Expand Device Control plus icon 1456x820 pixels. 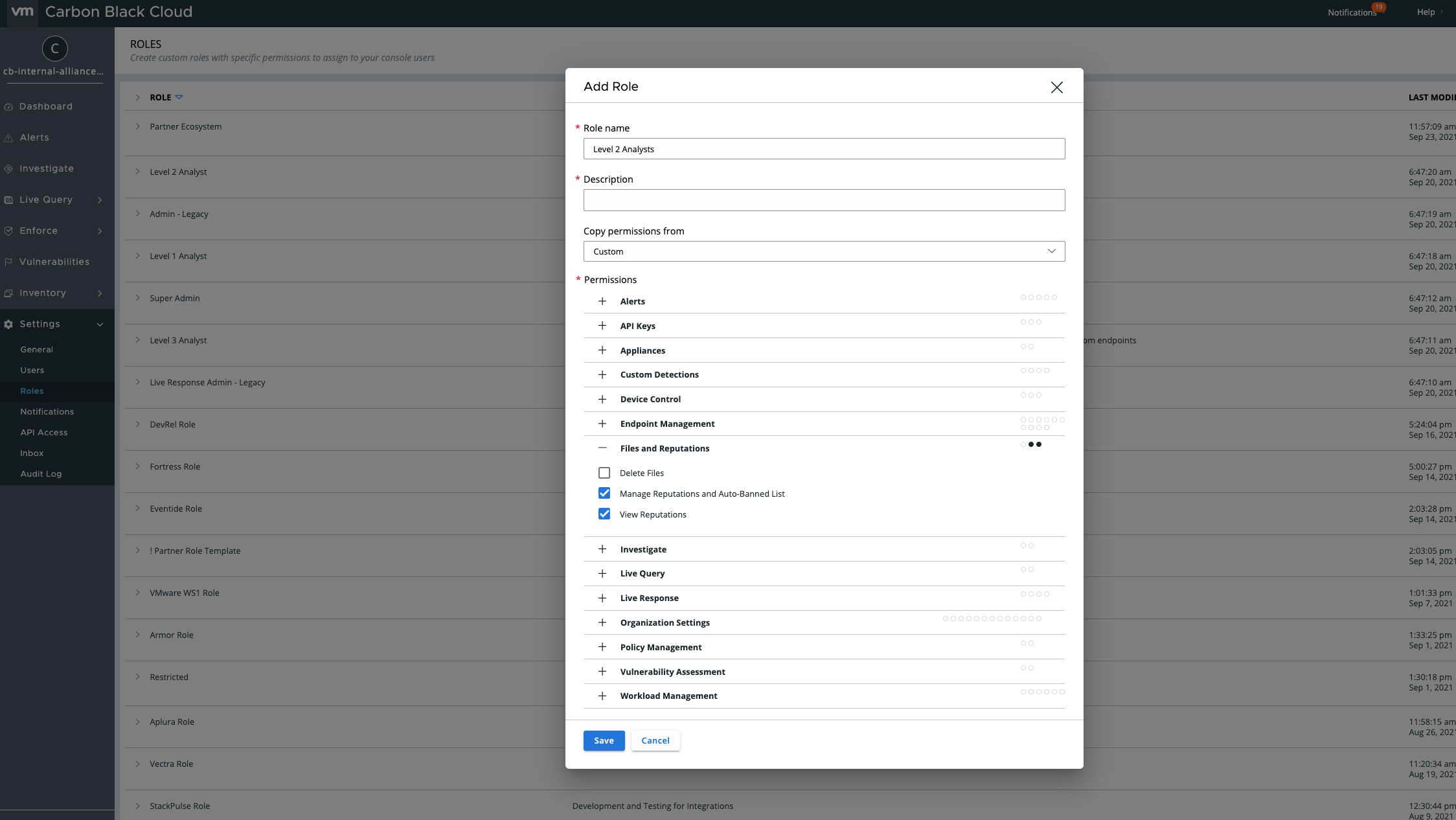click(x=602, y=399)
